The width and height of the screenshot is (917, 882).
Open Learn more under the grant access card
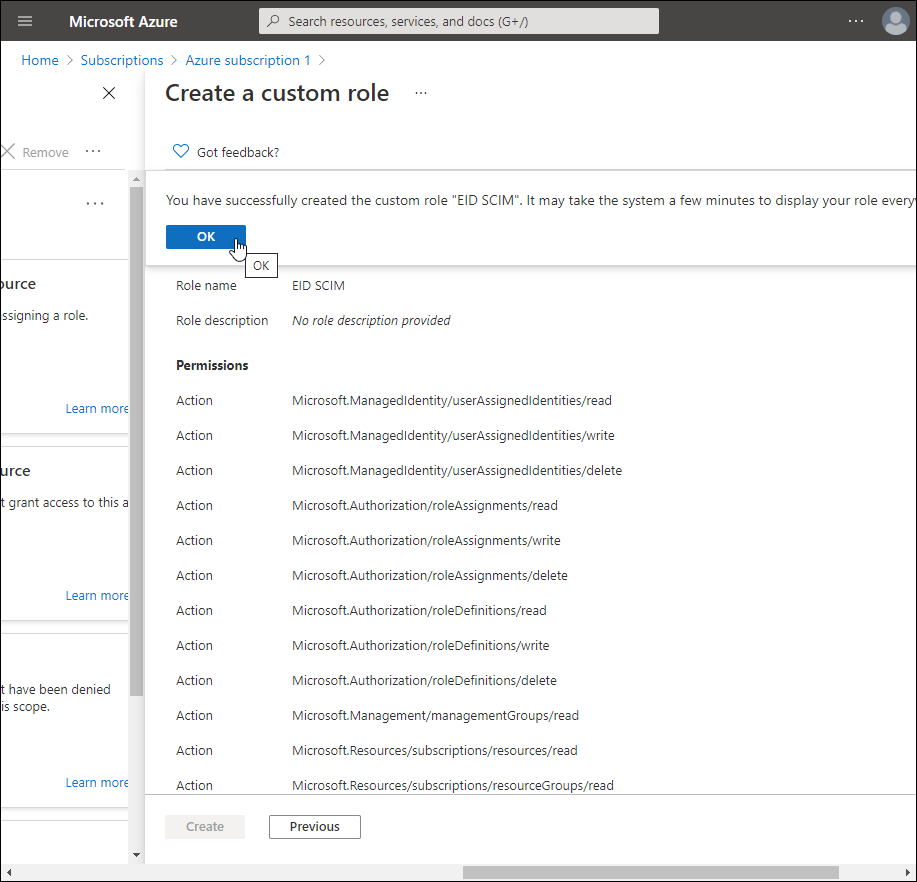97,595
